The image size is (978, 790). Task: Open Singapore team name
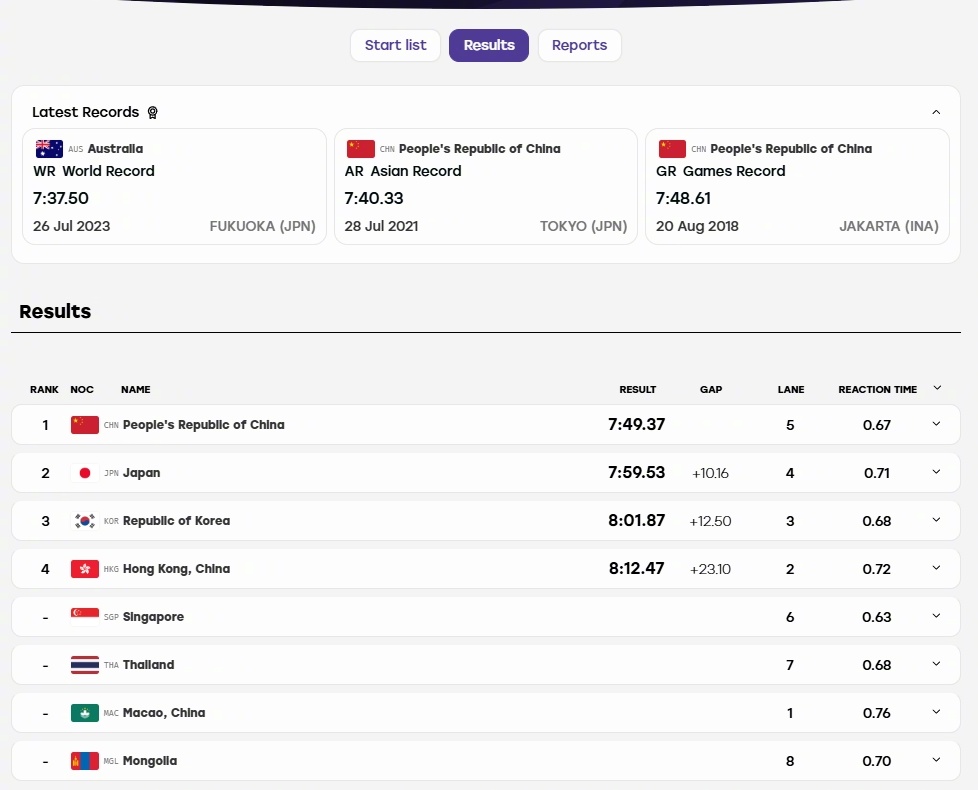tap(153, 617)
